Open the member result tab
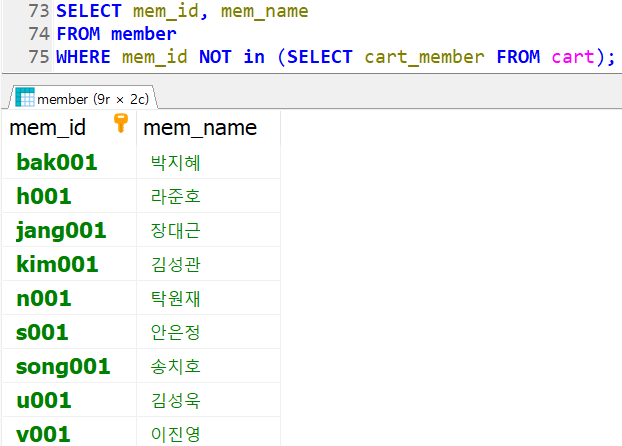The width and height of the screenshot is (622, 446). [x=83, y=97]
